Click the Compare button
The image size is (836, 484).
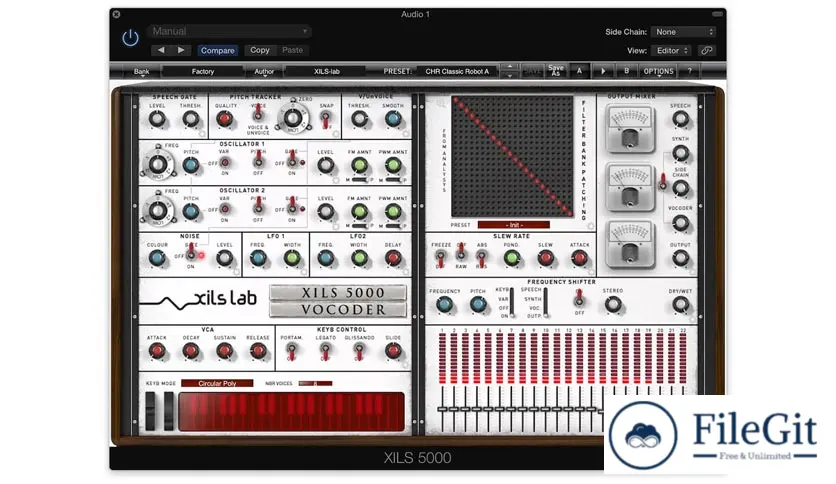coord(218,50)
